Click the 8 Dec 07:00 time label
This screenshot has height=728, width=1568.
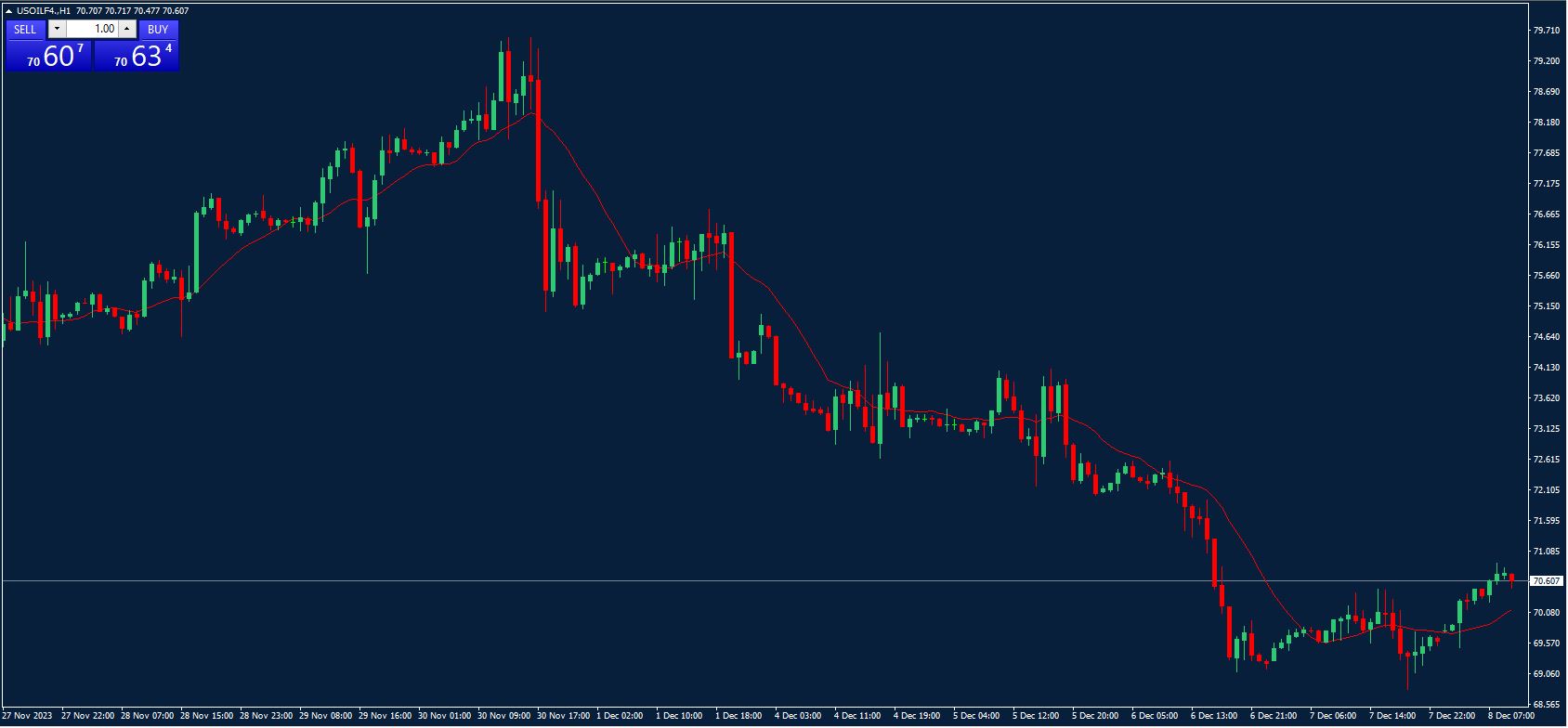[1511, 716]
